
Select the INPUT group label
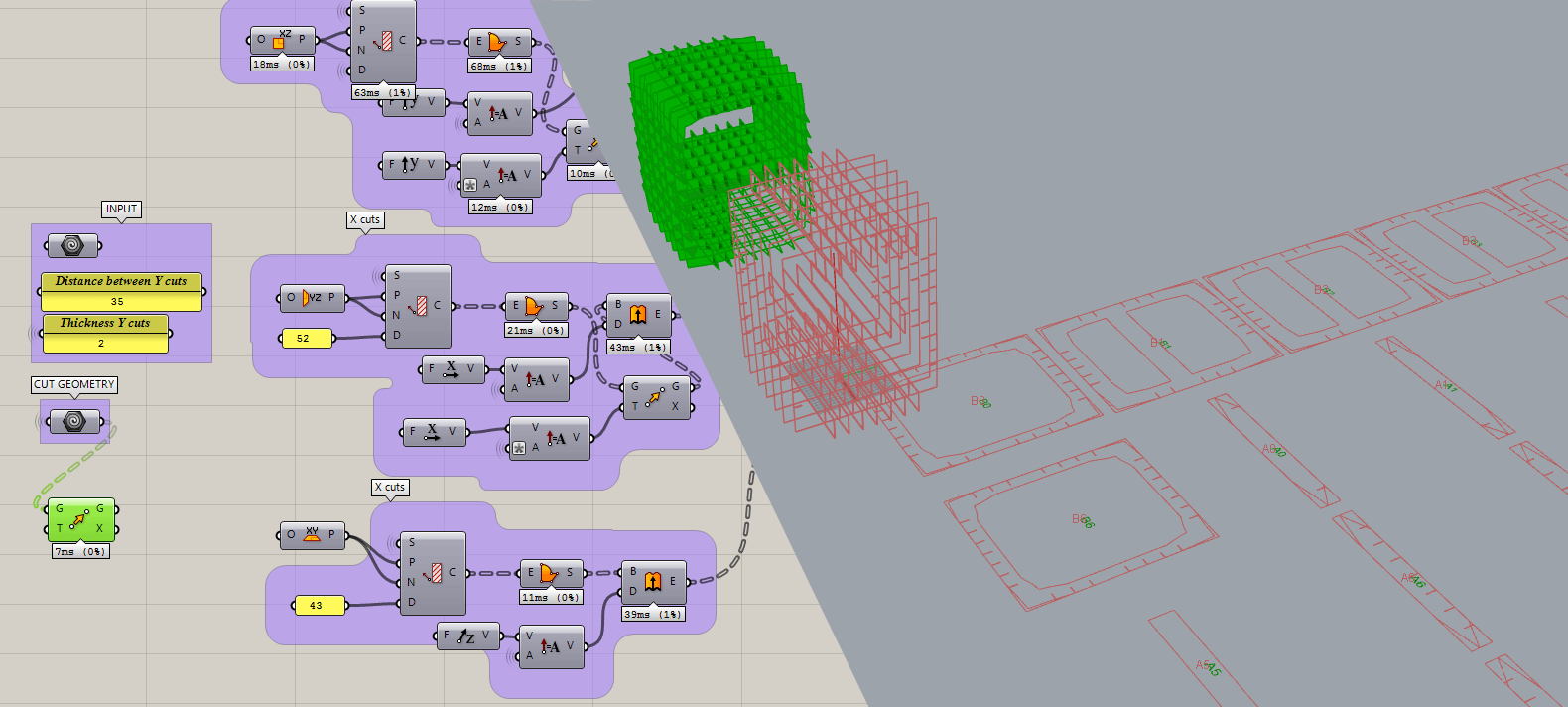[121, 209]
